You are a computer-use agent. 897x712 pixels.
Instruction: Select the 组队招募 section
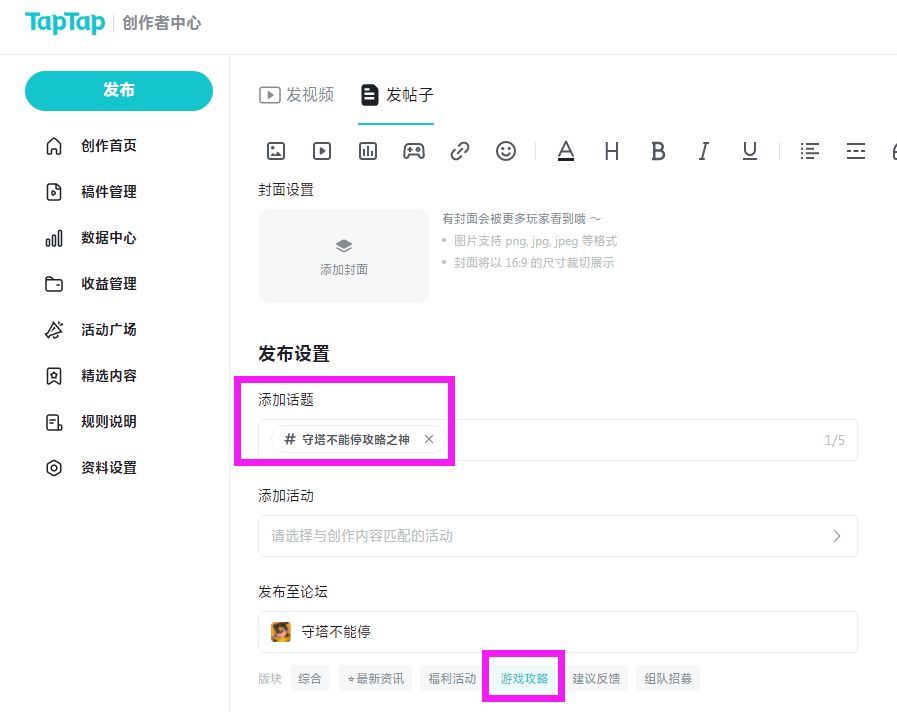click(x=668, y=679)
